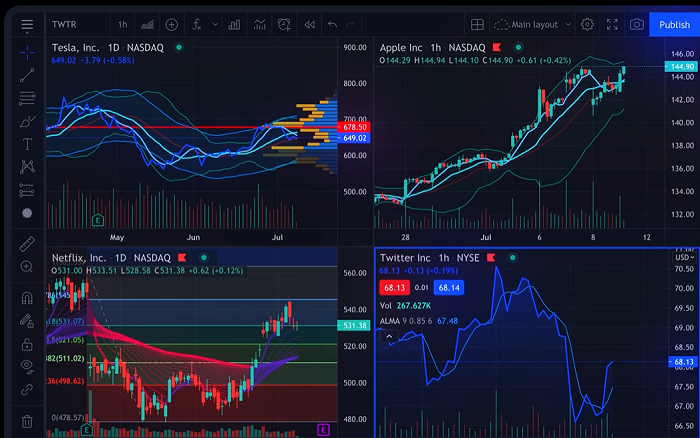Expand the Main layout dropdown chevron
Image resolution: width=700 pixels, height=438 pixels.
pyautogui.click(x=568, y=25)
